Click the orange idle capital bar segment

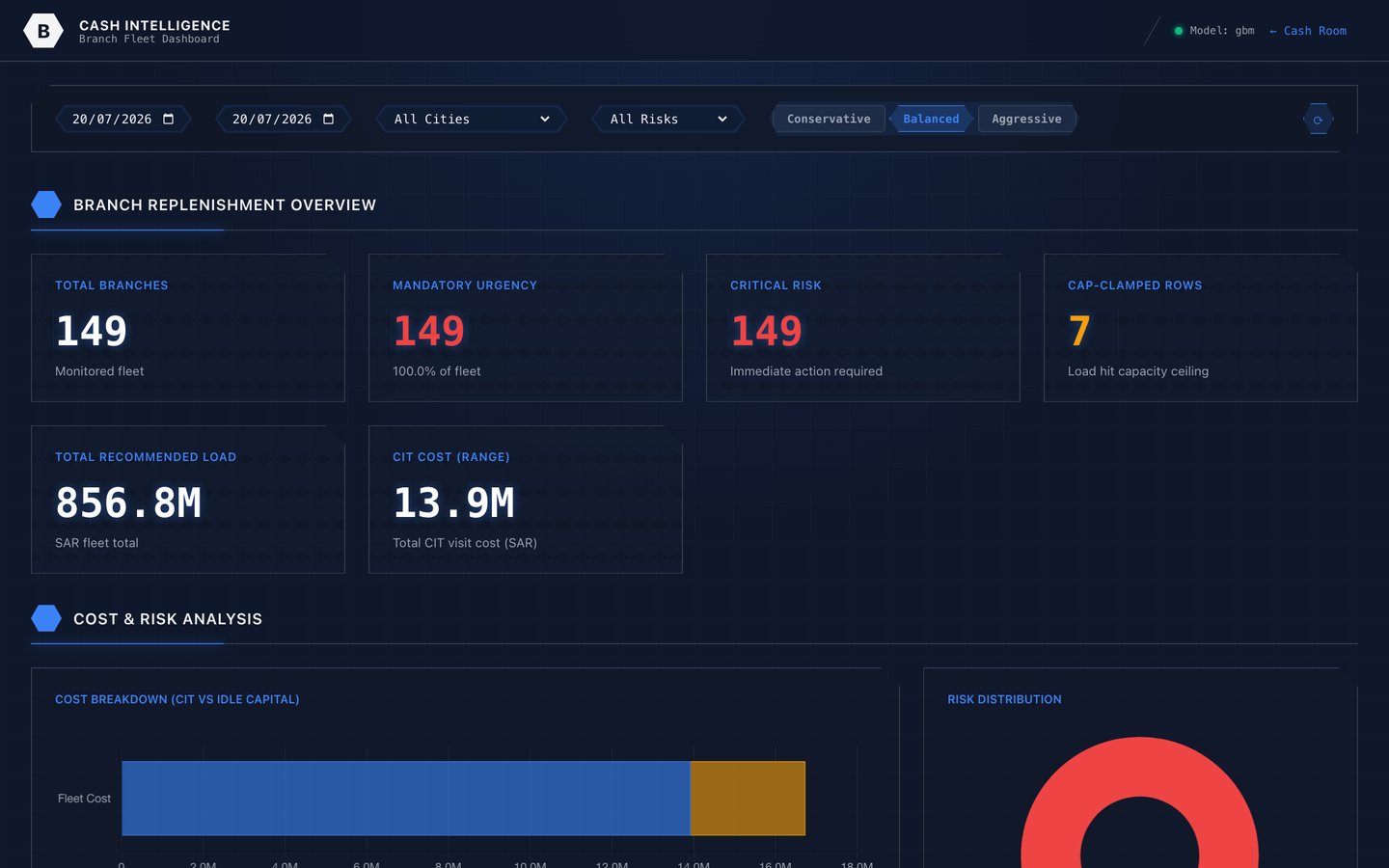(x=748, y=799)
